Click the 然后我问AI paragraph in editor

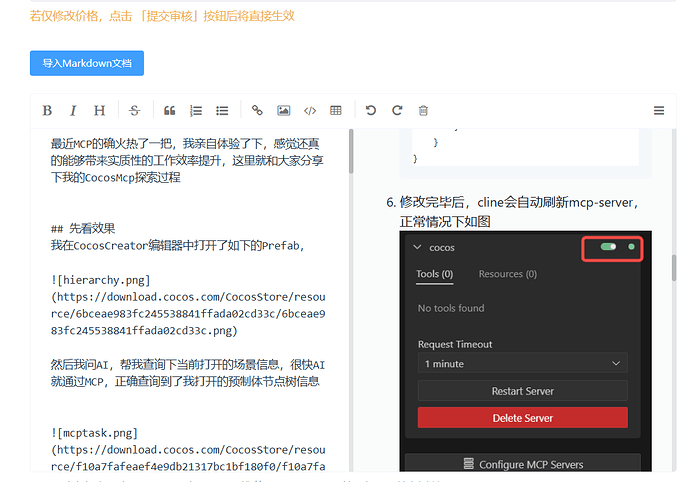tap(188, 373)
